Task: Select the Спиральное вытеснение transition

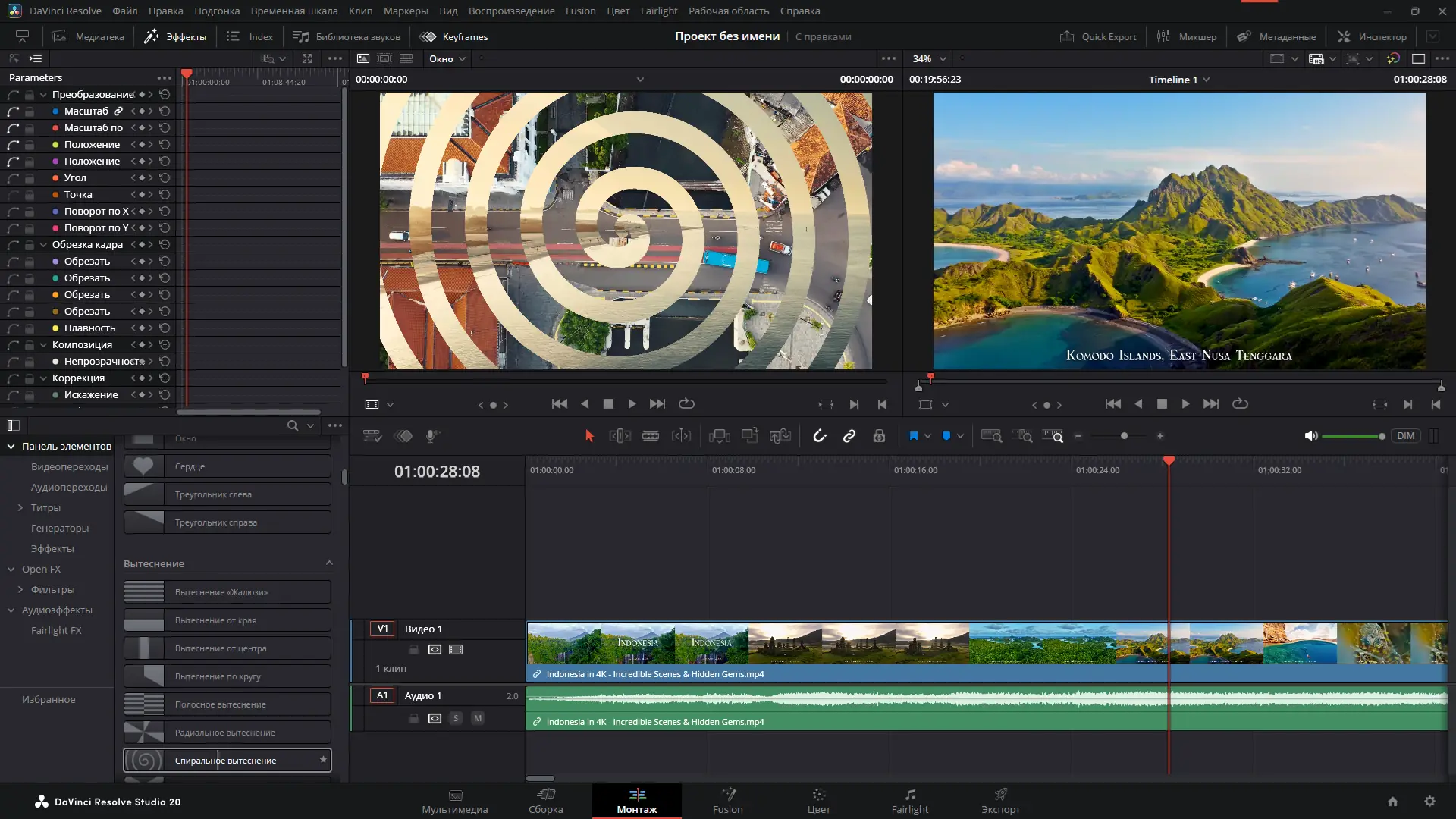Action: point(227,760)
